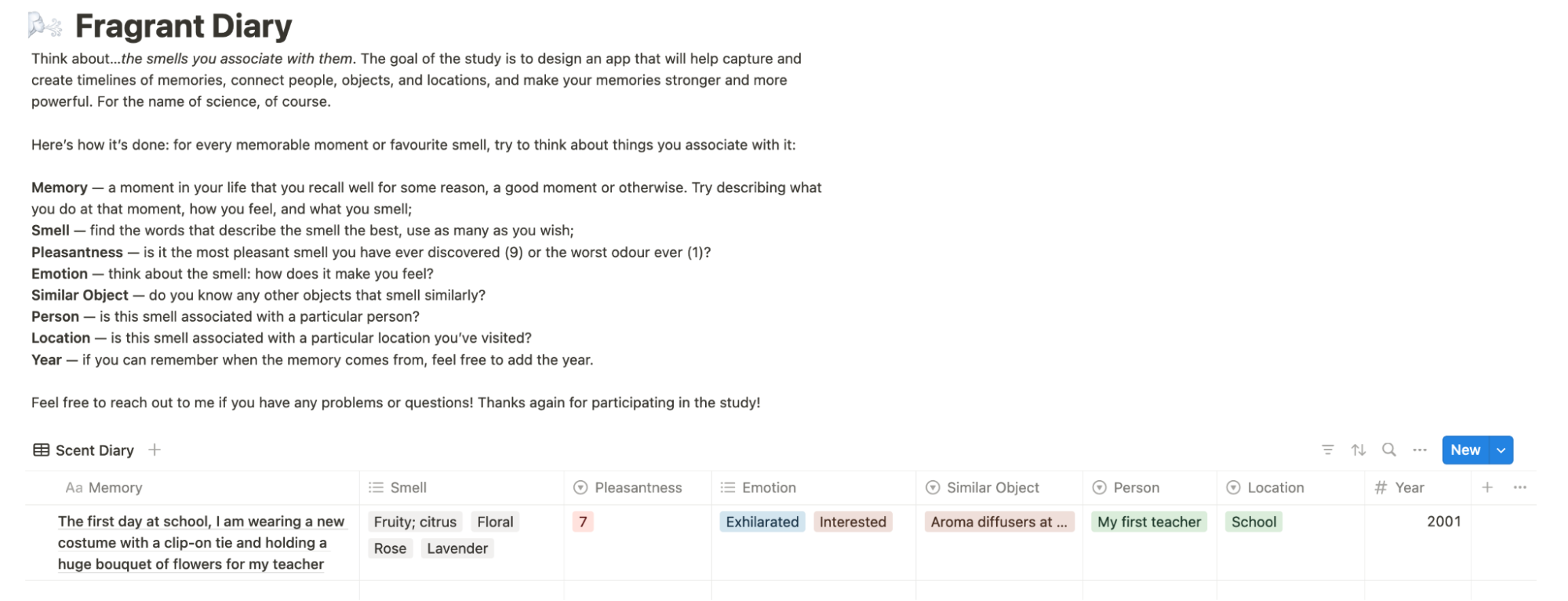Open the sort options icon

pos(1359,450)
